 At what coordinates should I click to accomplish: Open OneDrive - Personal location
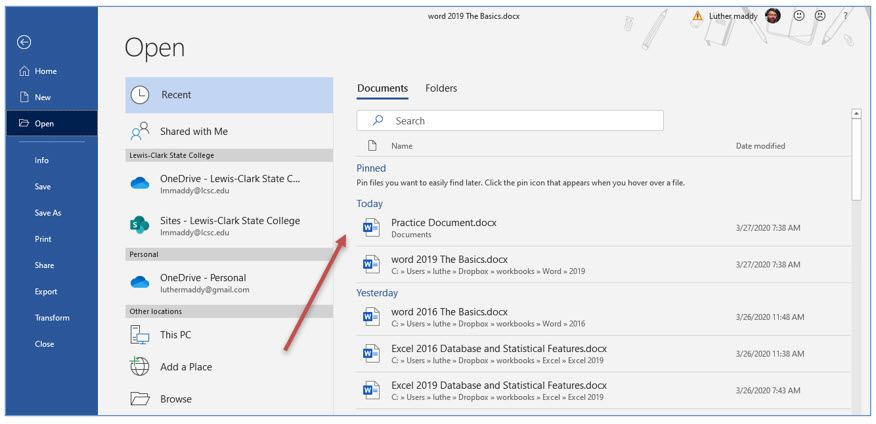point(229,283)
